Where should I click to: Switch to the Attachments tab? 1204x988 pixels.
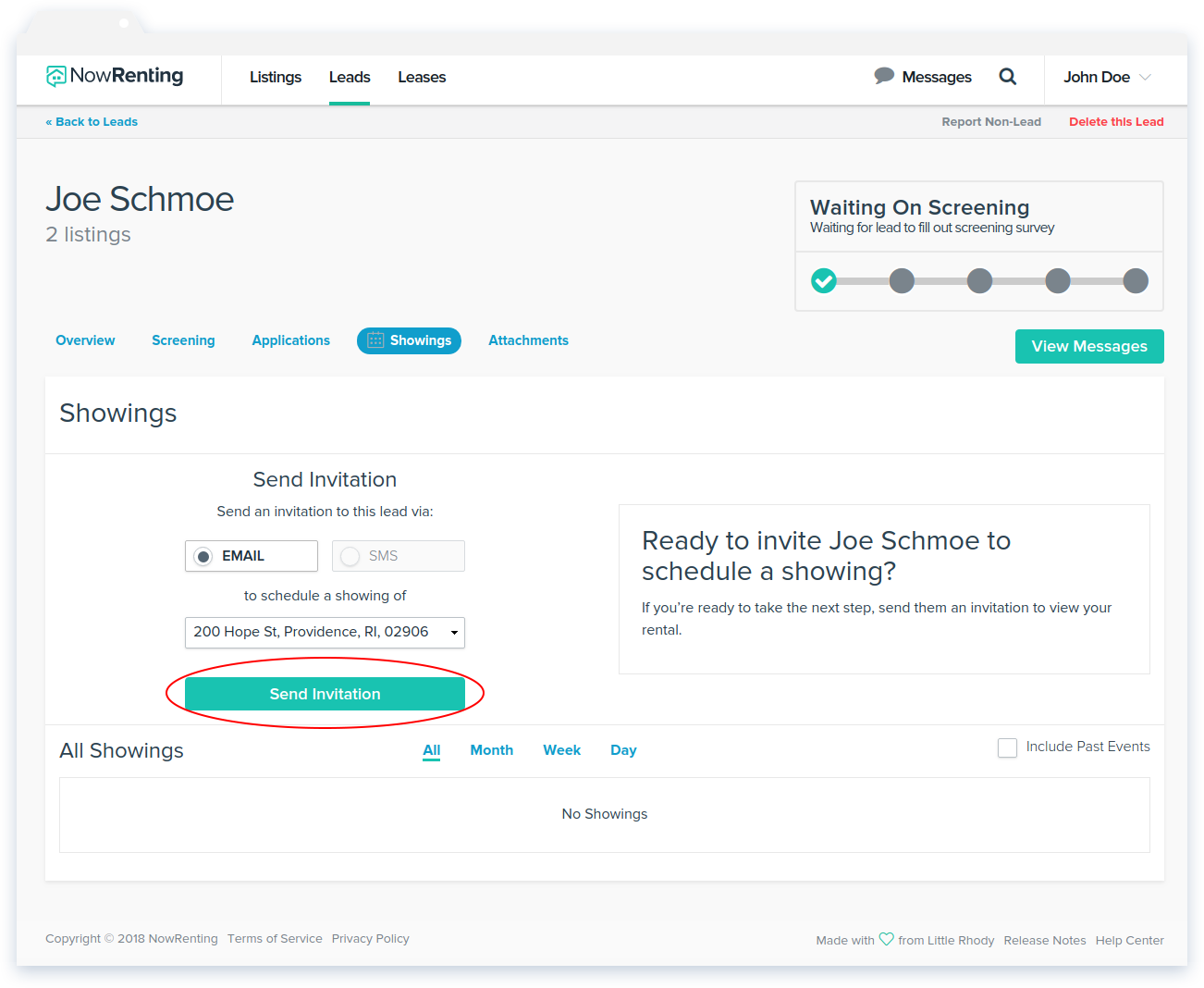[528, 340]
